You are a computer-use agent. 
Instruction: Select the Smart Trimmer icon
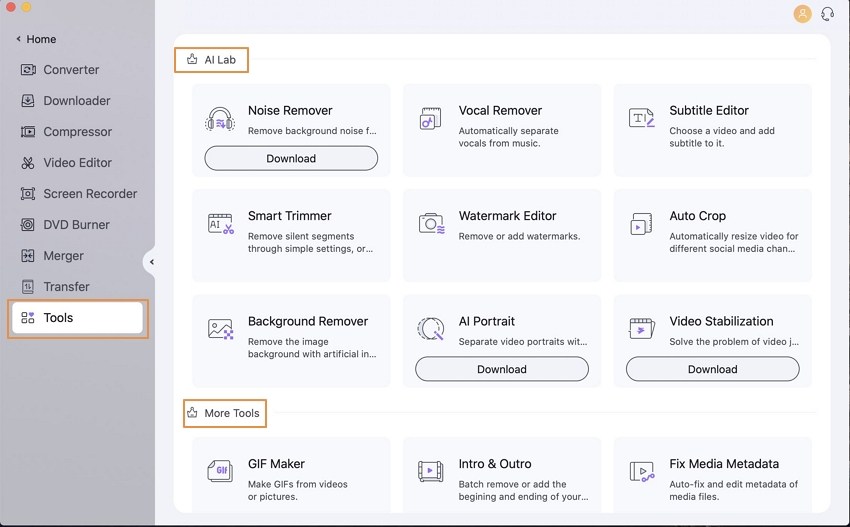click(x=220, y=224)
